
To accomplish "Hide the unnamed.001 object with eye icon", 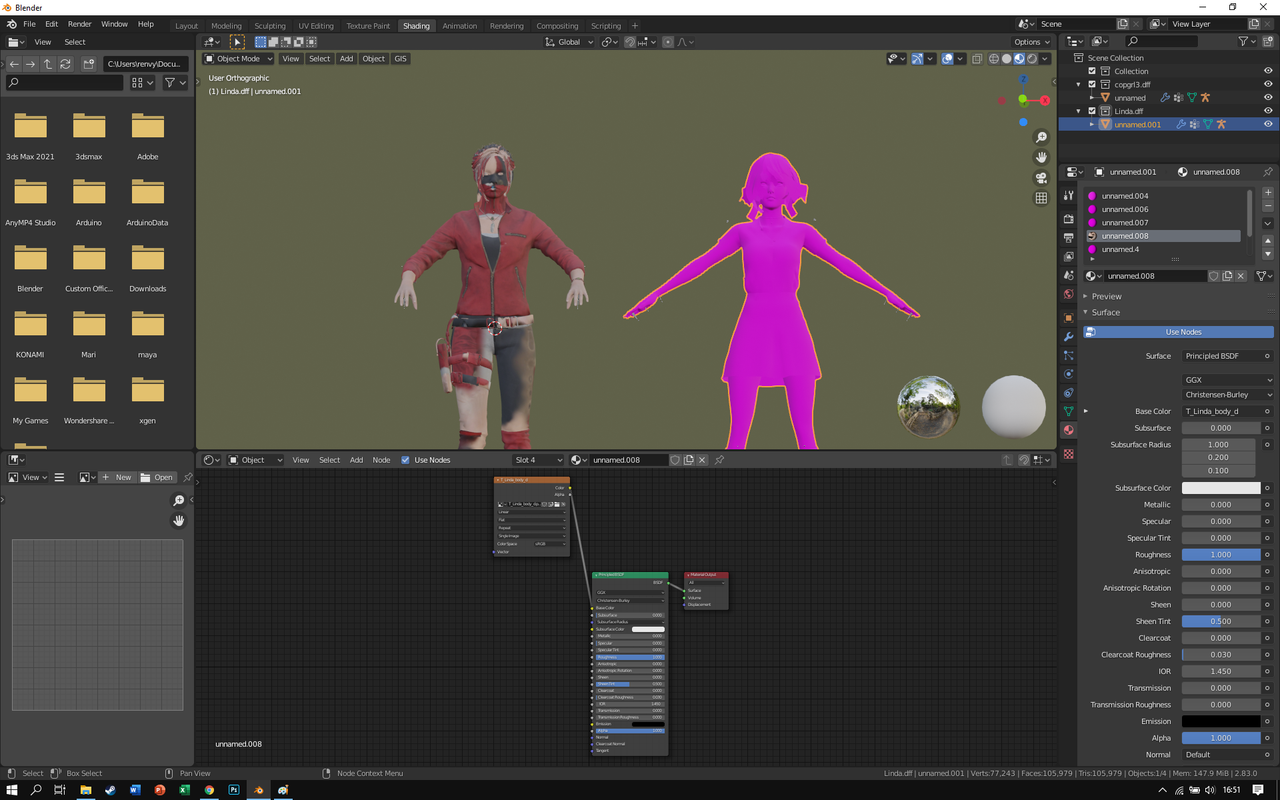I will point(1268,124).
